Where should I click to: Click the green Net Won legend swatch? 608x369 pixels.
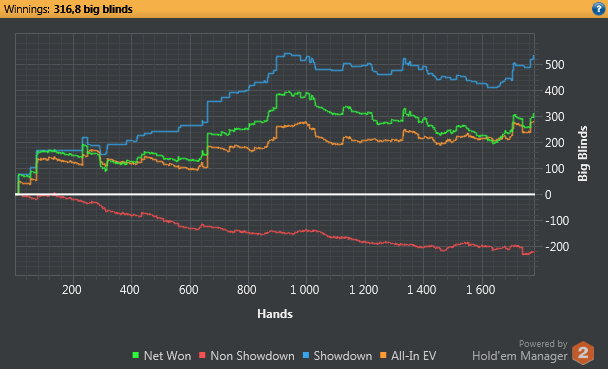pyautogui.click(x=135, y=355)
